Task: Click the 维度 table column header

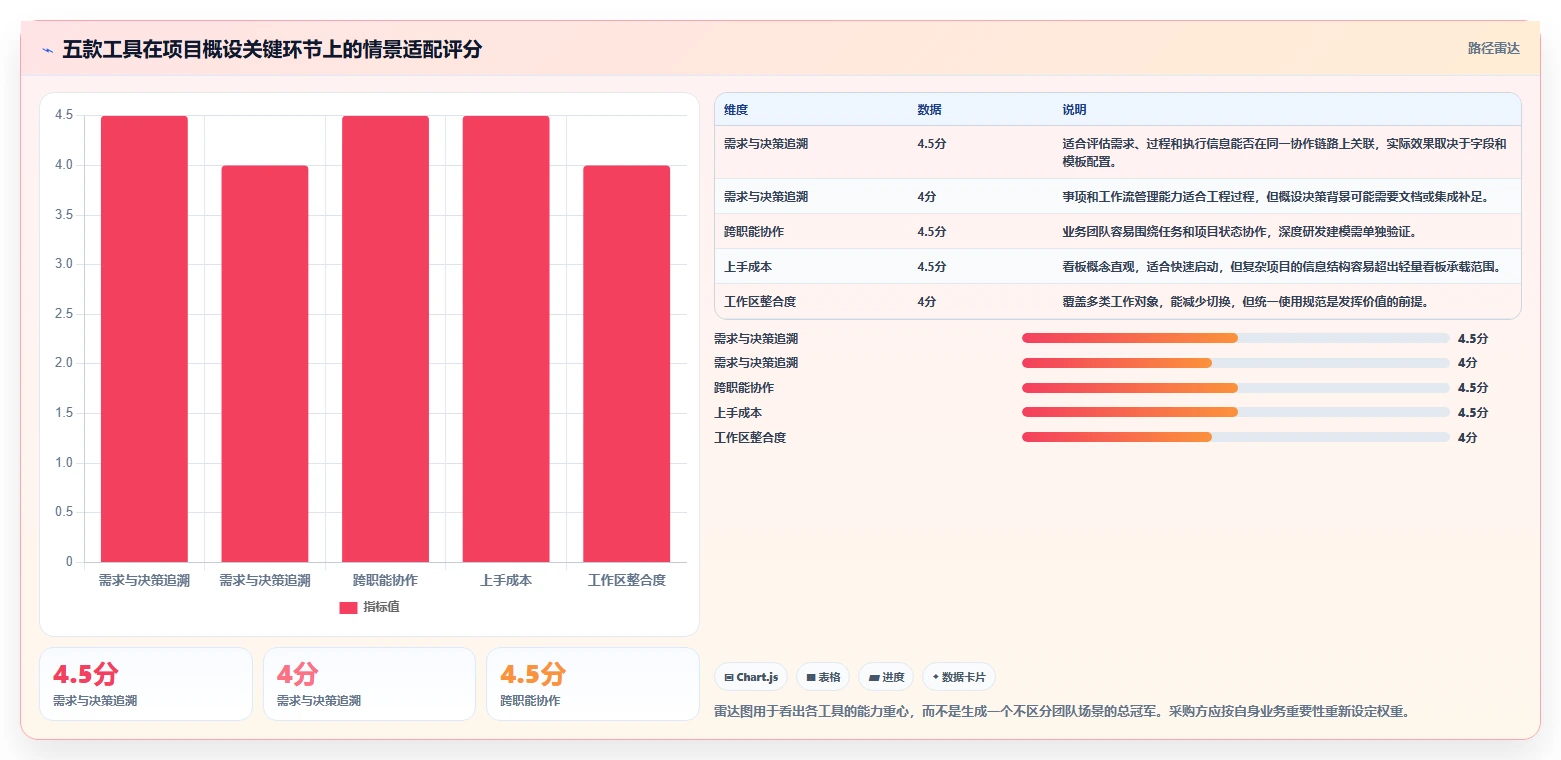Action: point(736,110)
